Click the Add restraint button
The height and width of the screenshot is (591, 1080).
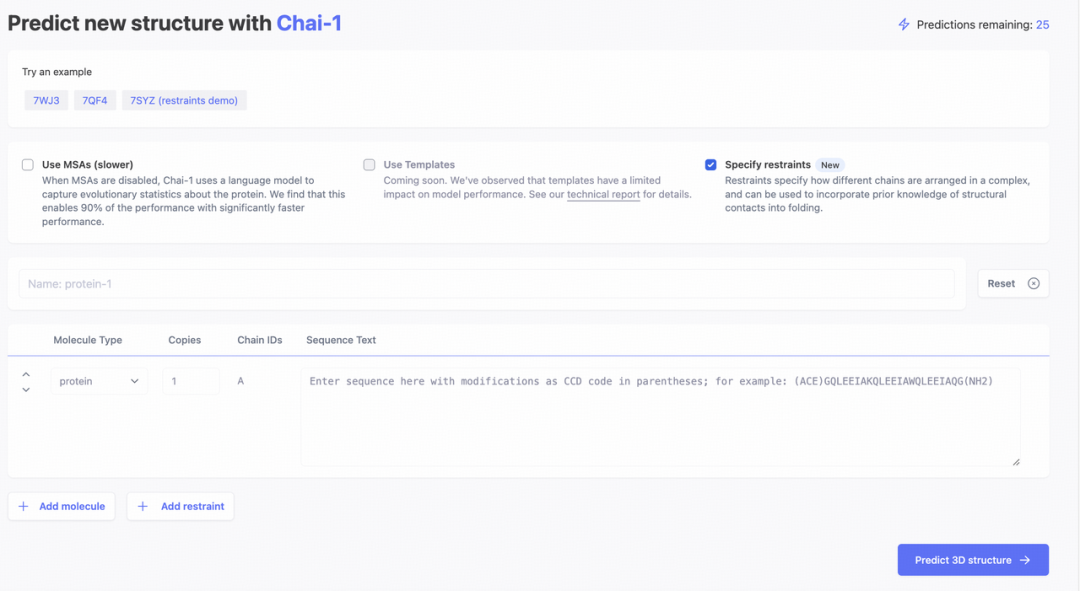pos(180,506)
